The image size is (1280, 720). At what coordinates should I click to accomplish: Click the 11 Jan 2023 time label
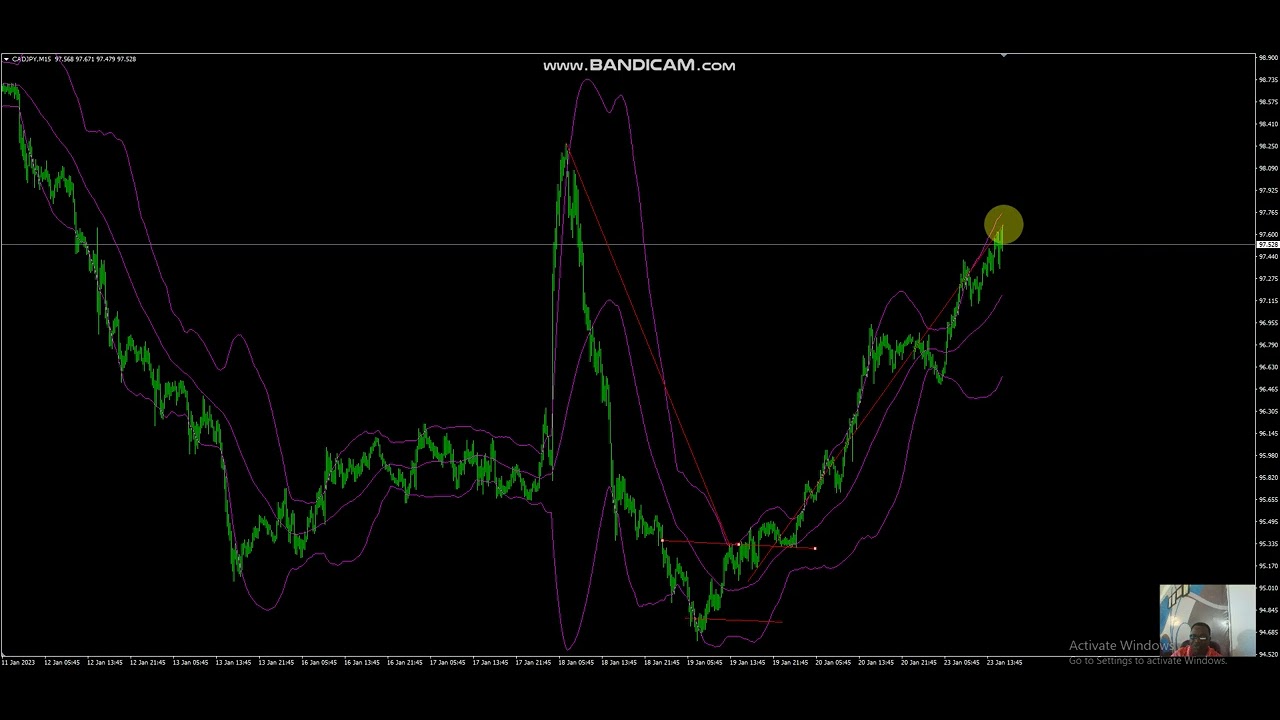click(18, 662)
